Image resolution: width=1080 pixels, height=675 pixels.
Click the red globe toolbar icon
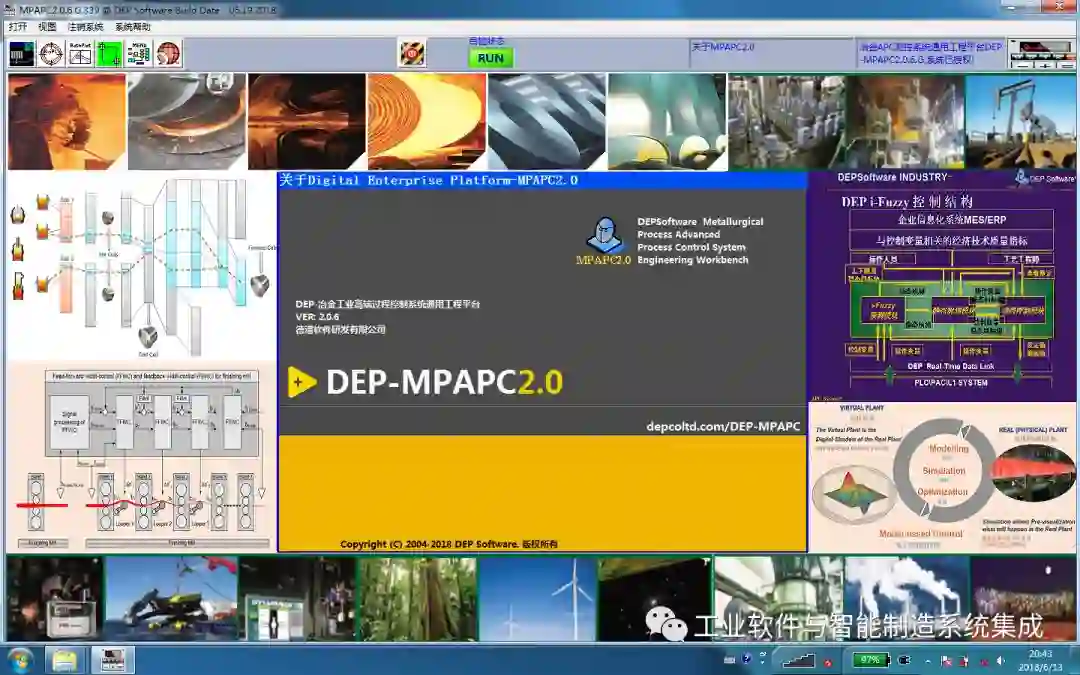(168, 54)
